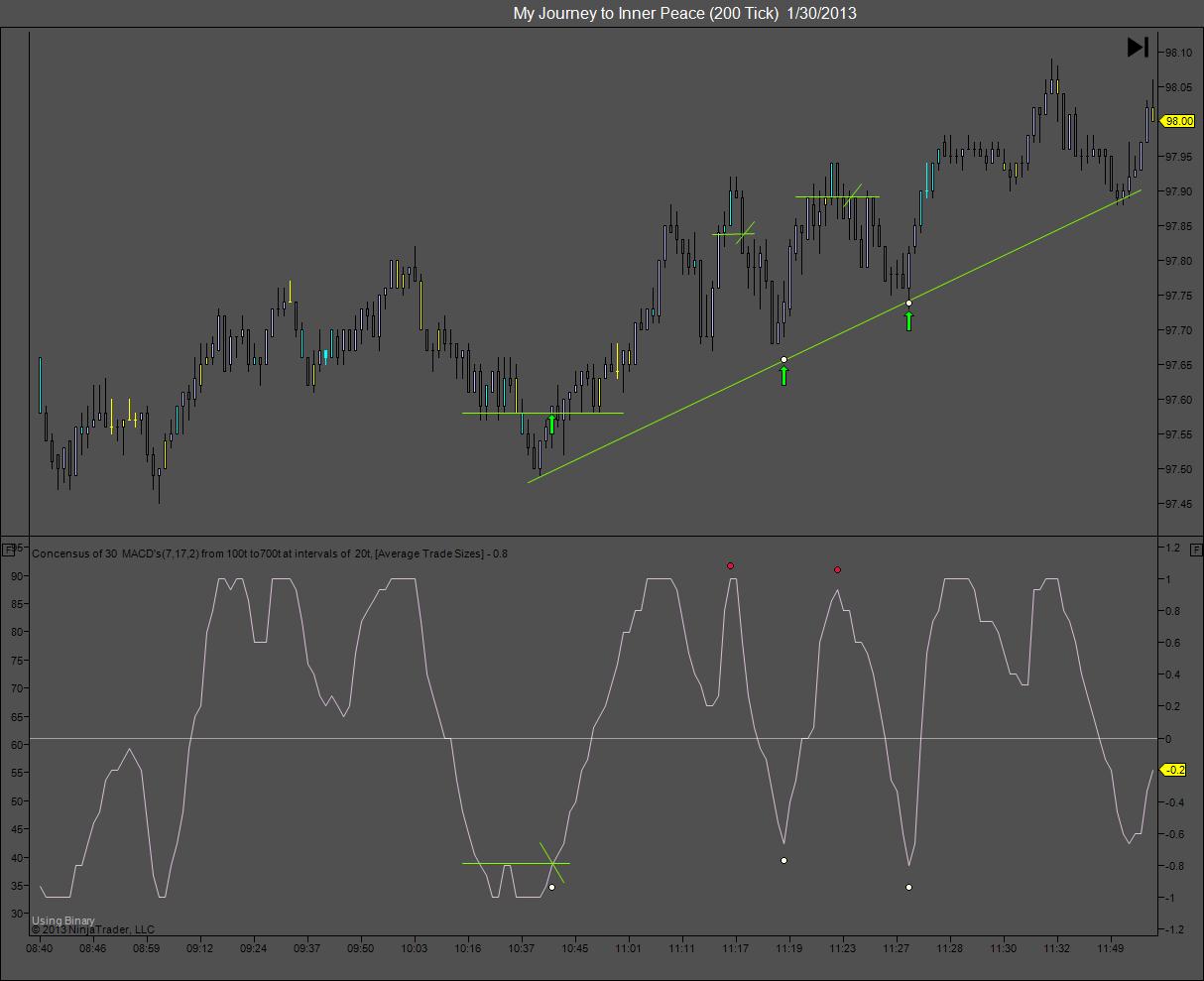Click the yellow 98.00 current price marker
The image size is (1204, 981).
point(1177,121)
